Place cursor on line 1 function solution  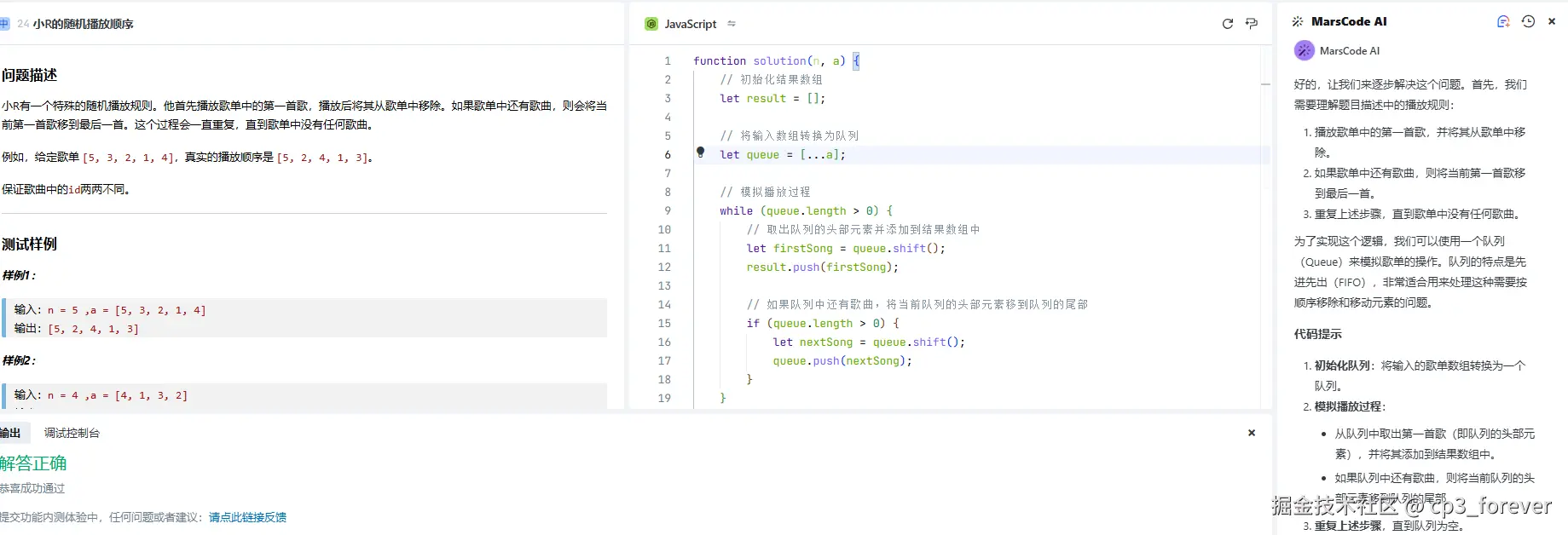[x=777, y=60]
